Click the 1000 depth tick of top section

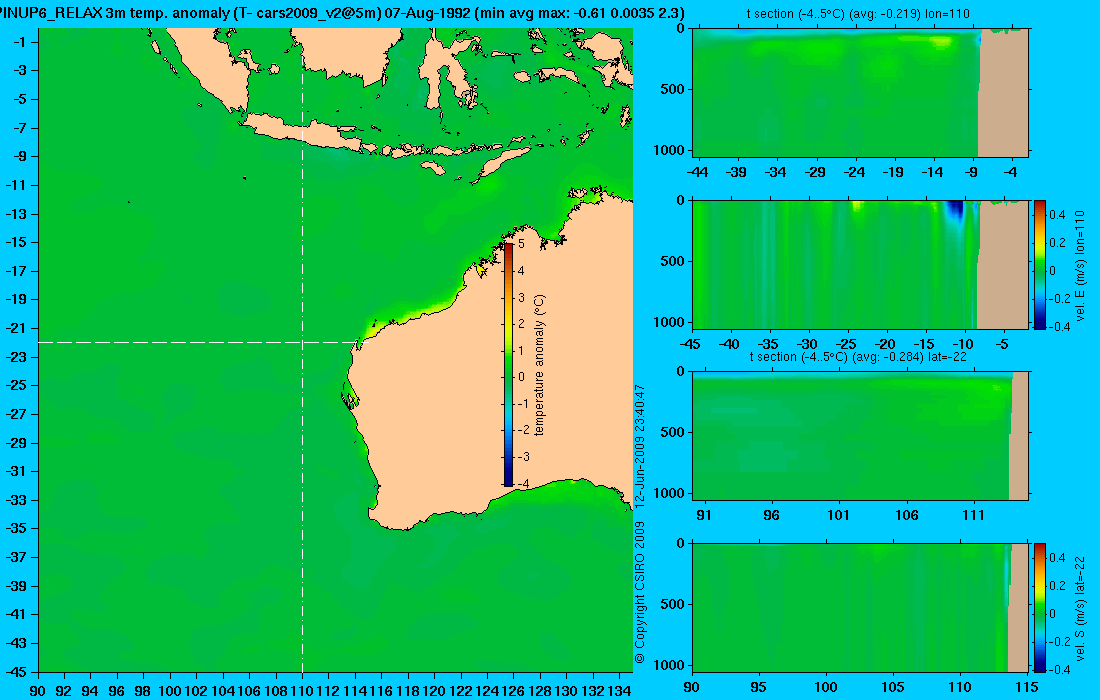[x=669, y=150]
